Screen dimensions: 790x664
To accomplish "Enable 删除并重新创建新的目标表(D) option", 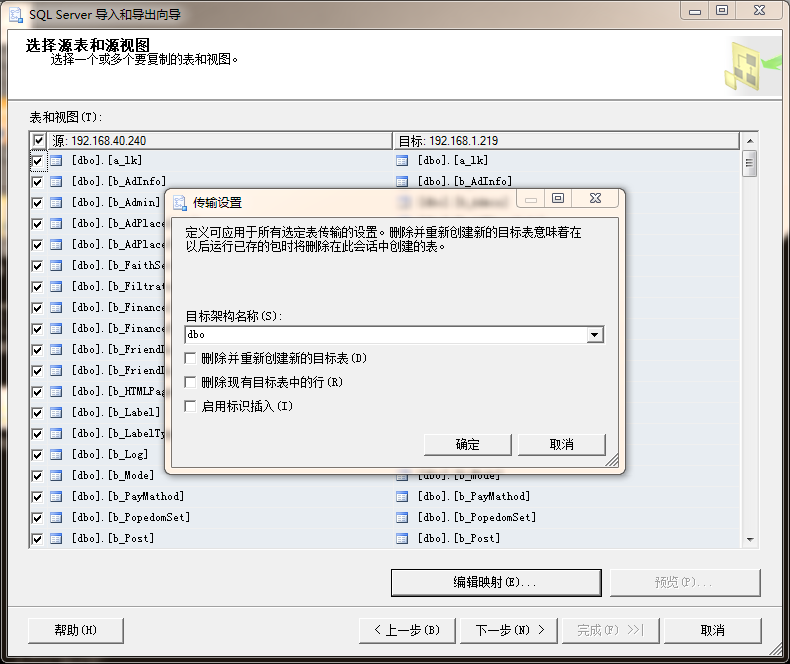I will pyautogui.click(x=190, y=358).
